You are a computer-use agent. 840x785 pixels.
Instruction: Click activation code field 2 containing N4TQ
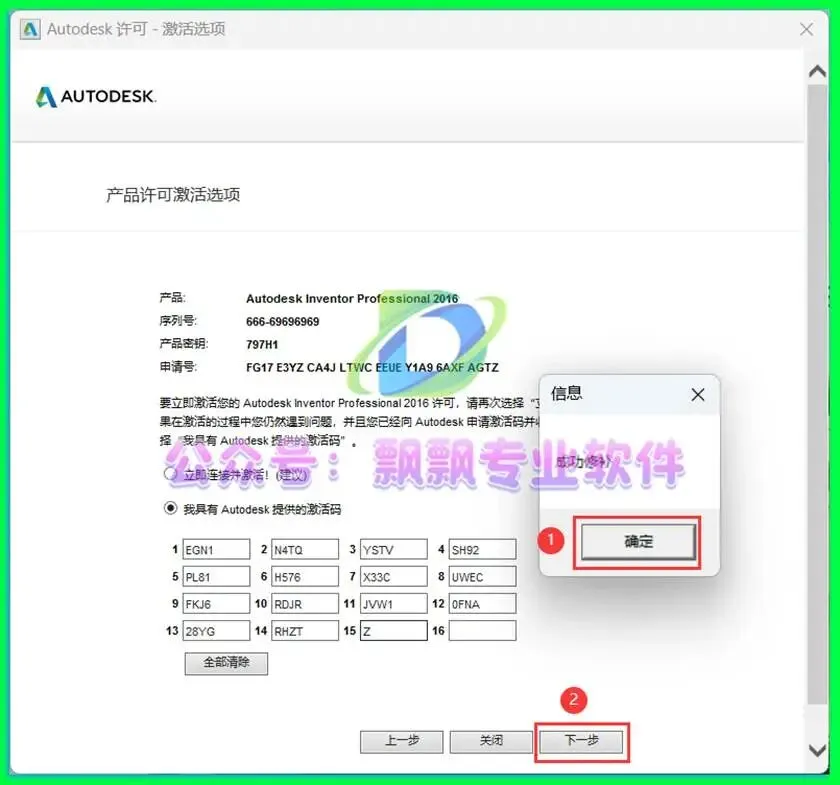[x=305, y=549]
